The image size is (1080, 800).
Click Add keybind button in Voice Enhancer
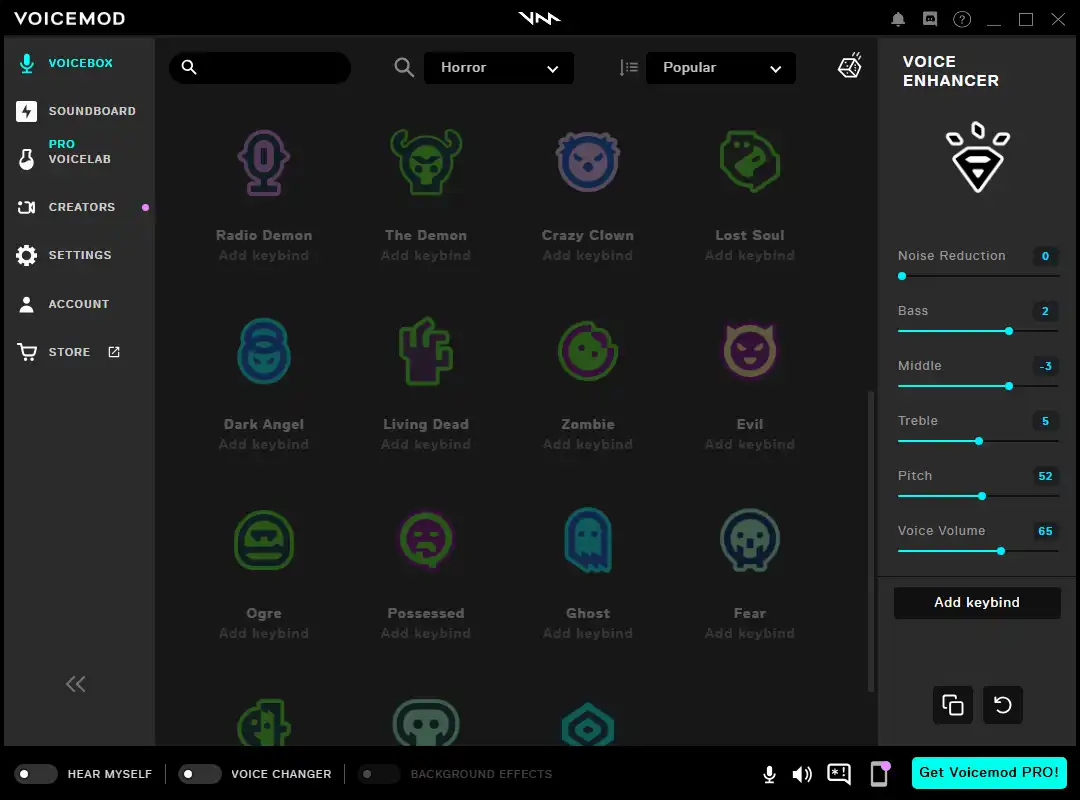[977, 602]
